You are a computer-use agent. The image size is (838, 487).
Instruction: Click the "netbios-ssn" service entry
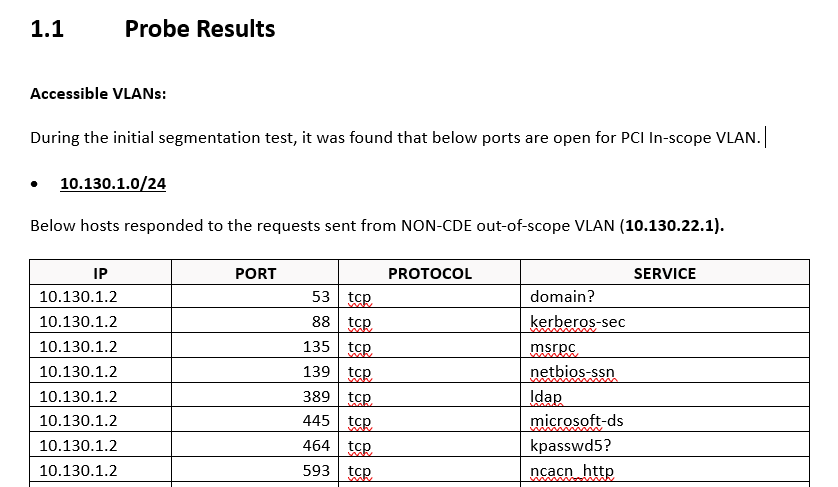pos(573,372)
